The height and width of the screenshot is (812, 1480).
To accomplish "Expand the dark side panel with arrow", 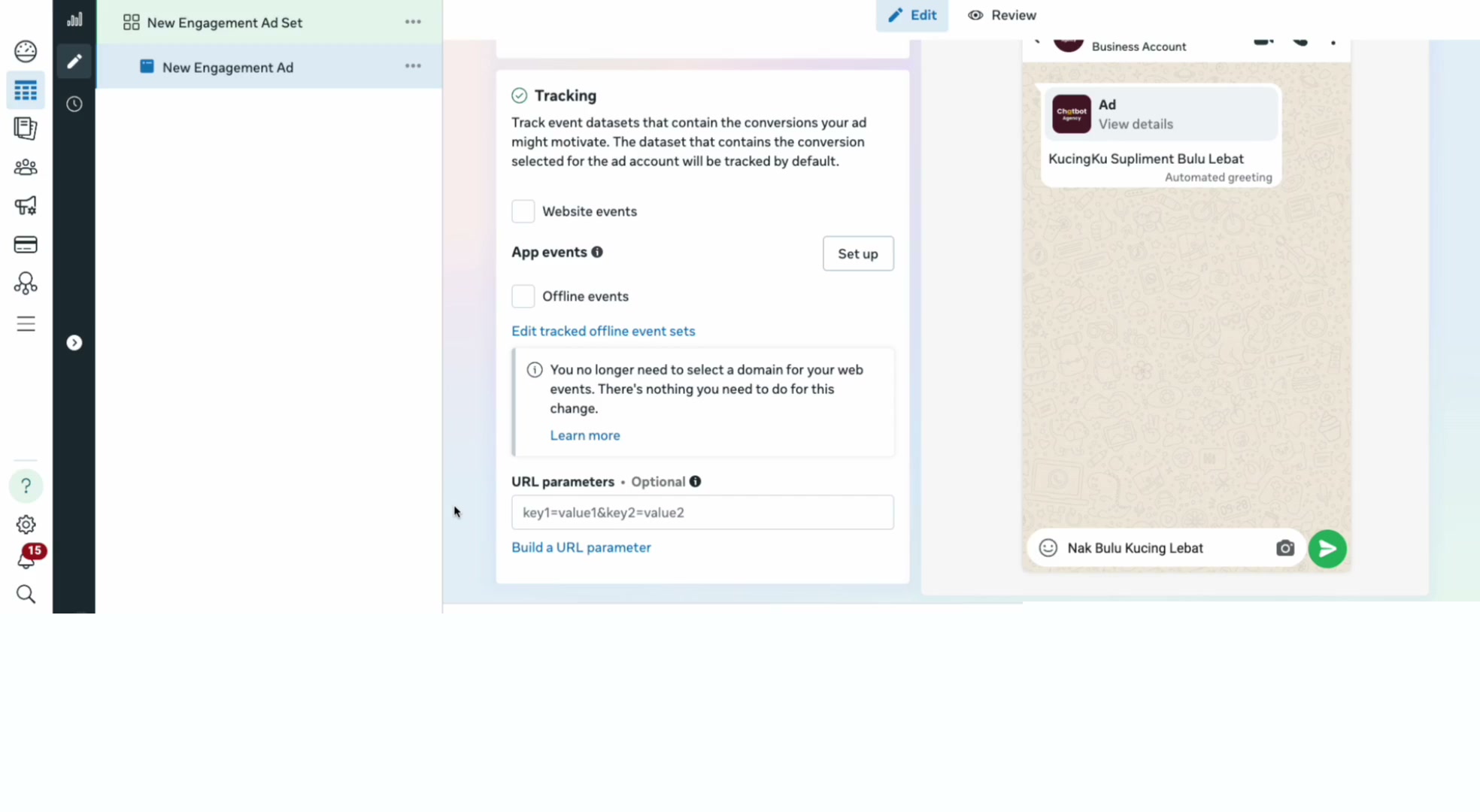I will [x=74, y=343].
